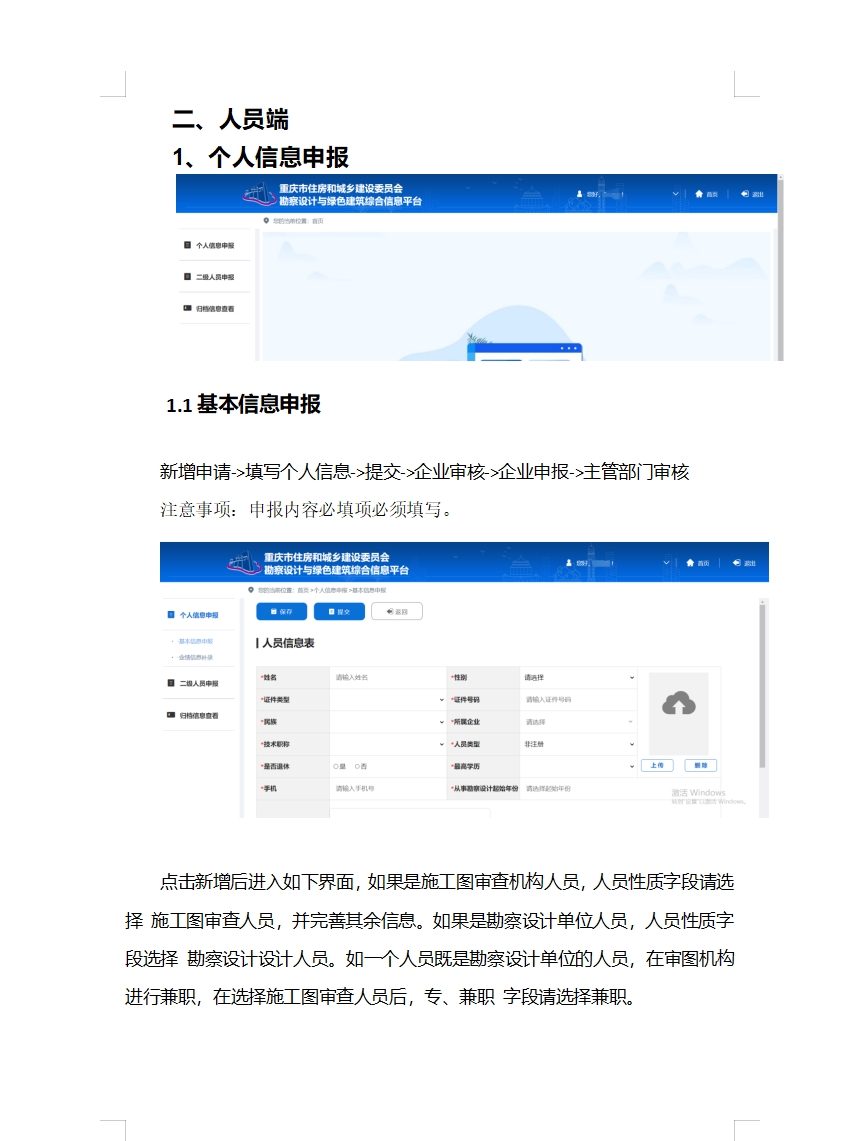Click the 证件号码 input field

[x=578, y=699]
